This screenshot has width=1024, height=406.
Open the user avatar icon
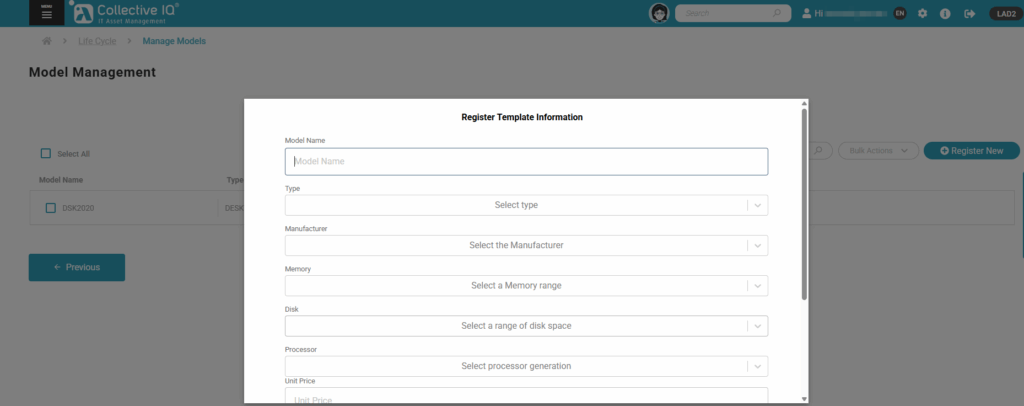point(659,13)
